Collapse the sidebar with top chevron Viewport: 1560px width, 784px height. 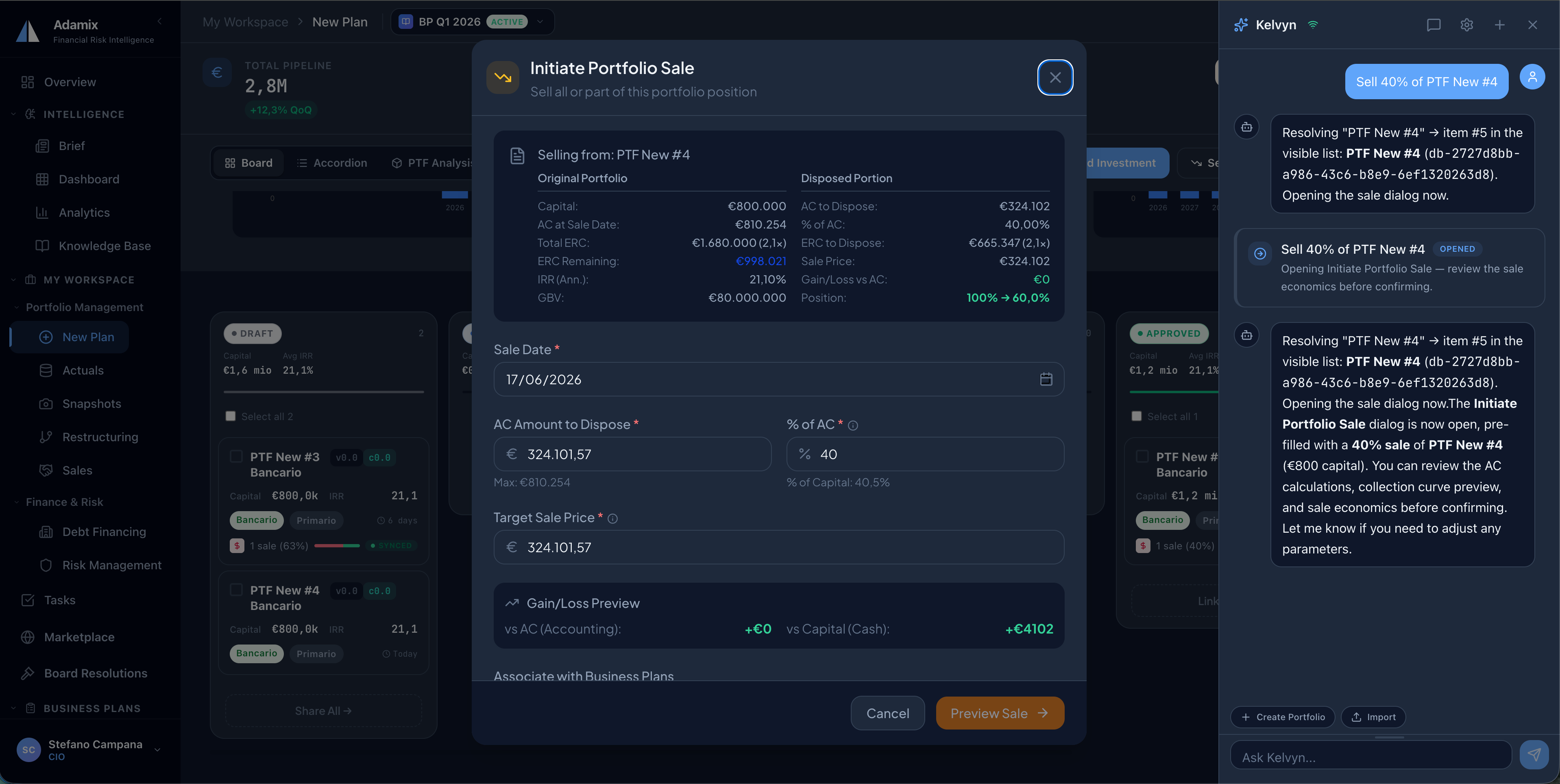click(159, 21)
